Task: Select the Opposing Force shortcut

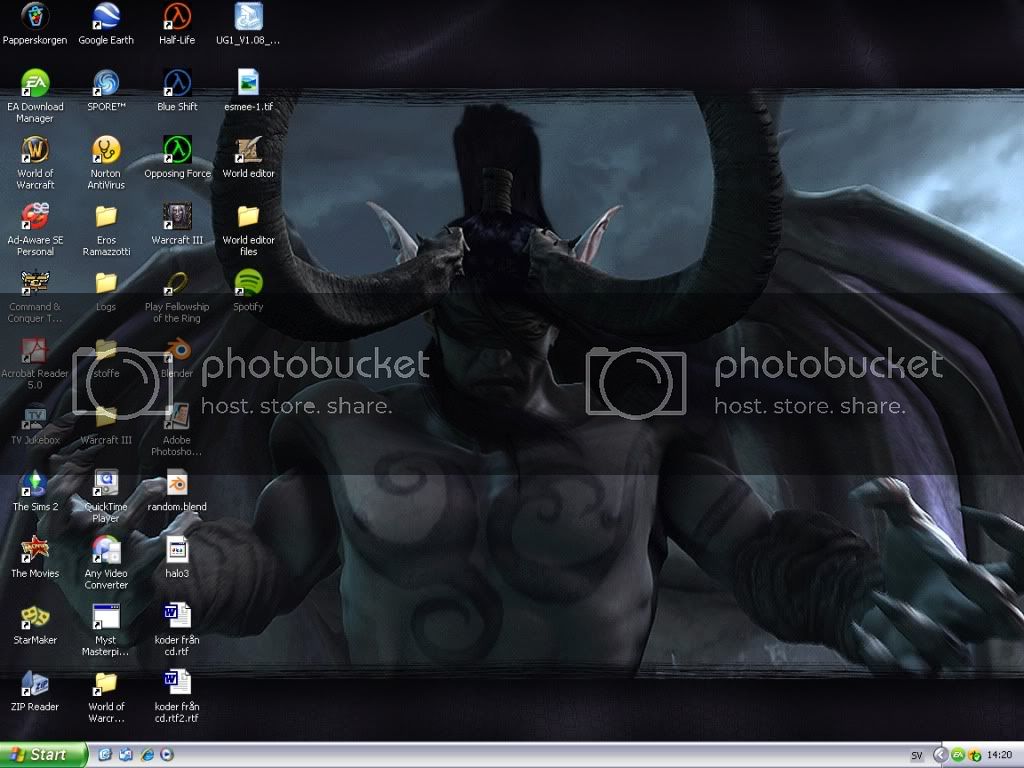Action: coord(177,157)
